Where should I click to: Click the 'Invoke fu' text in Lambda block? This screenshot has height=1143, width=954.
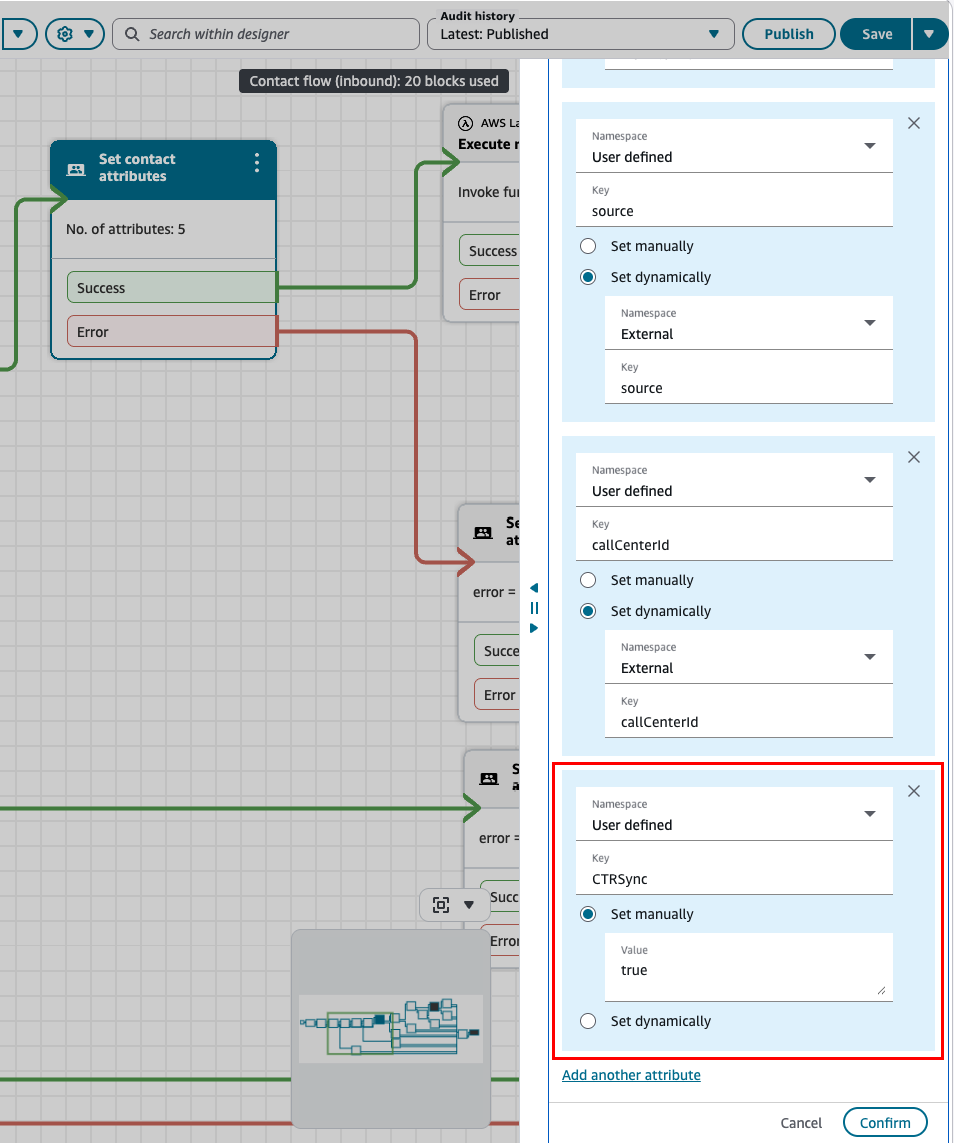(x=488, y=192)
